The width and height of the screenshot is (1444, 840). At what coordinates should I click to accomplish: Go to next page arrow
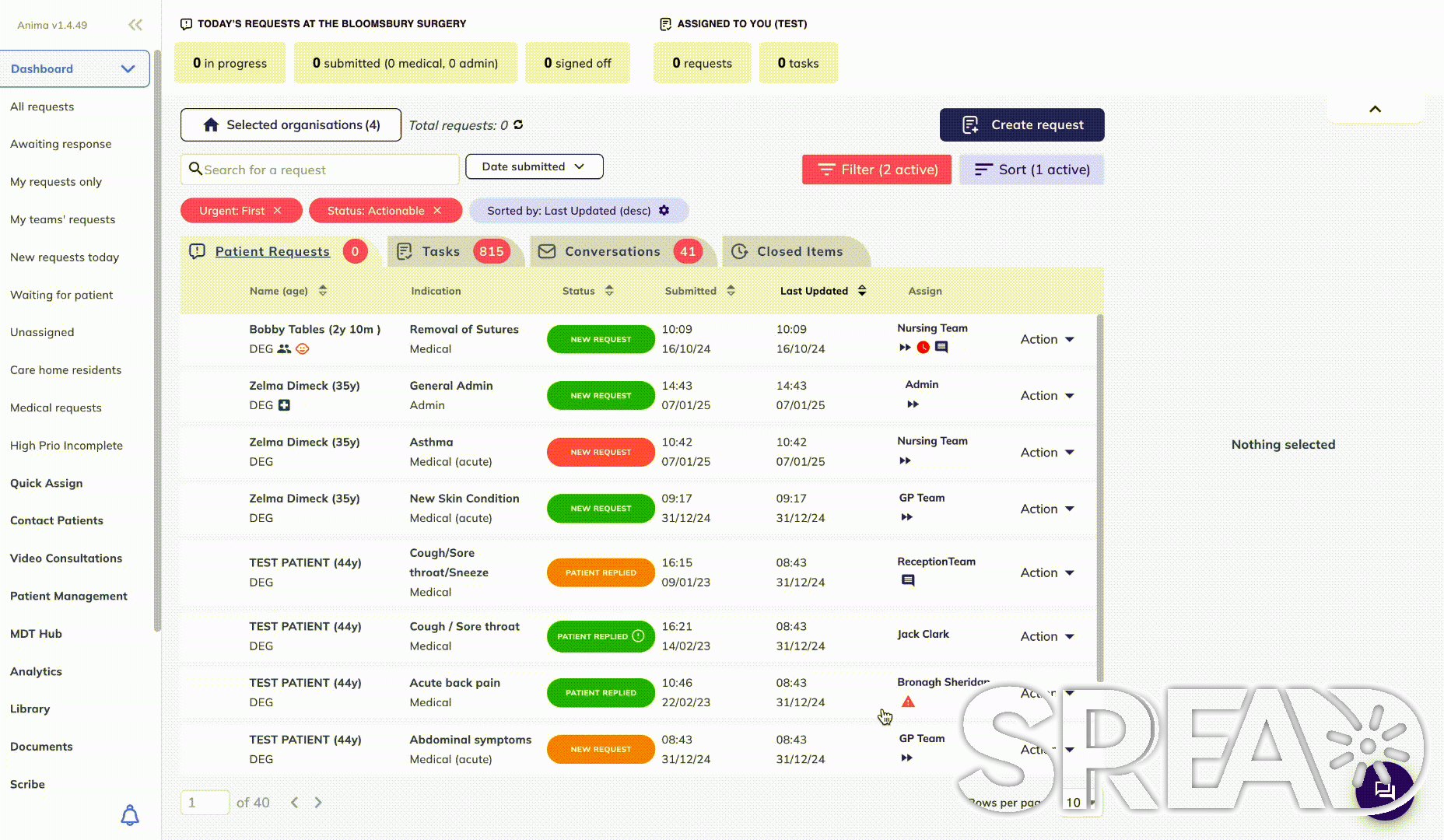(x=318, y=803)
